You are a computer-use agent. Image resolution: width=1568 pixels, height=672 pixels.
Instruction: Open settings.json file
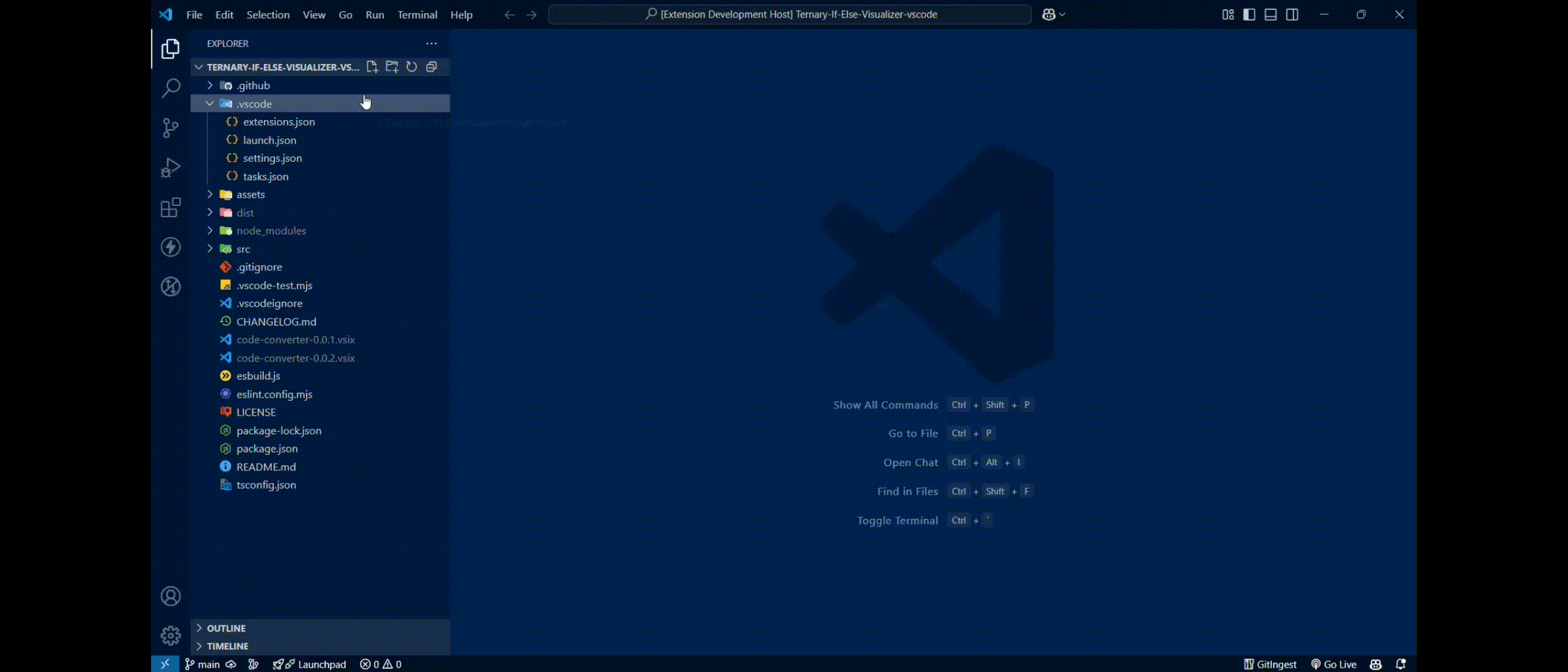click(x=320, y=158)
